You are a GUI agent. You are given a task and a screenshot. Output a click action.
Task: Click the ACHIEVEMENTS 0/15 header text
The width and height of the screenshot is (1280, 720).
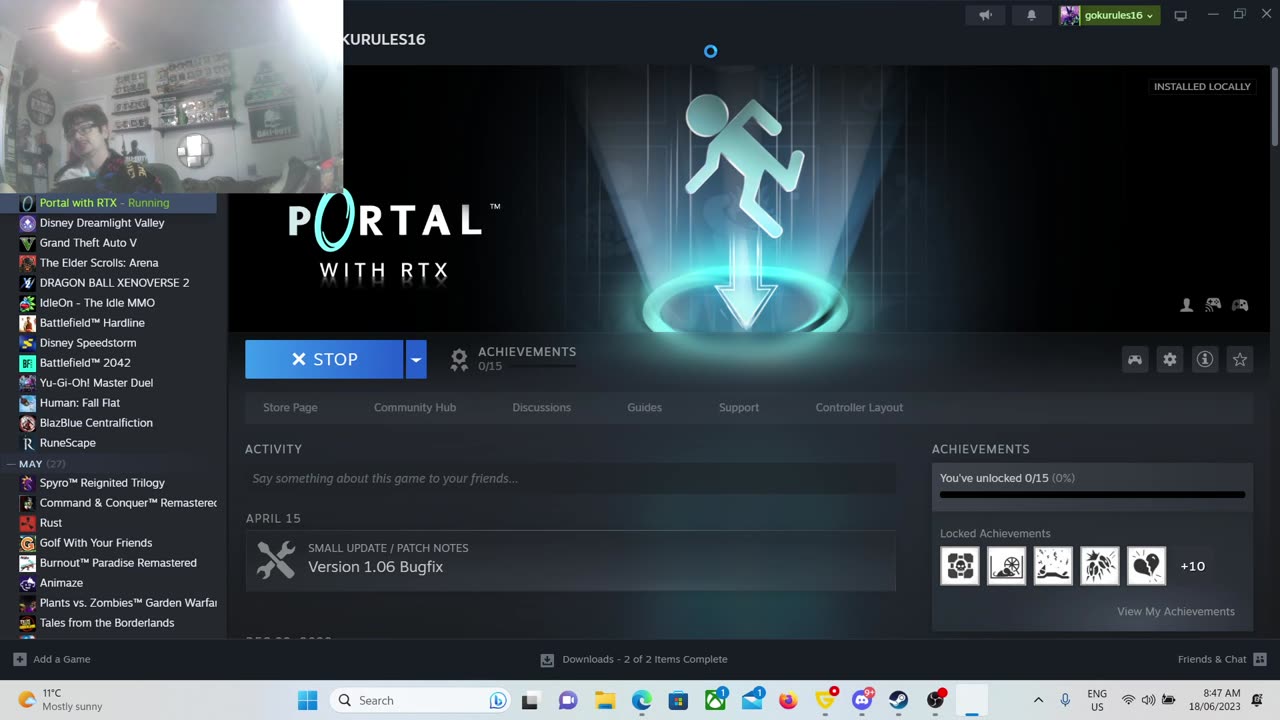[x=527, y=358]
